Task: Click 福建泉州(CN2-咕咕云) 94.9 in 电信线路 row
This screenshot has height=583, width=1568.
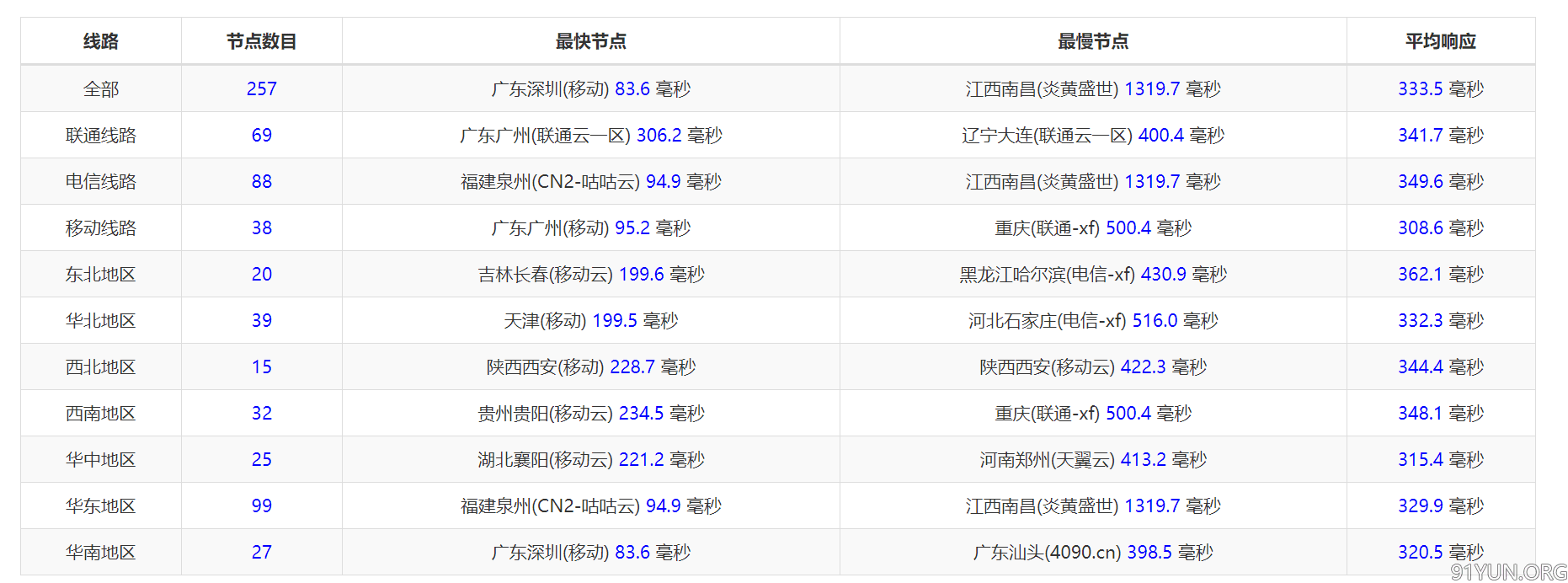Action: pyautogui.click(x=591, y=181)
